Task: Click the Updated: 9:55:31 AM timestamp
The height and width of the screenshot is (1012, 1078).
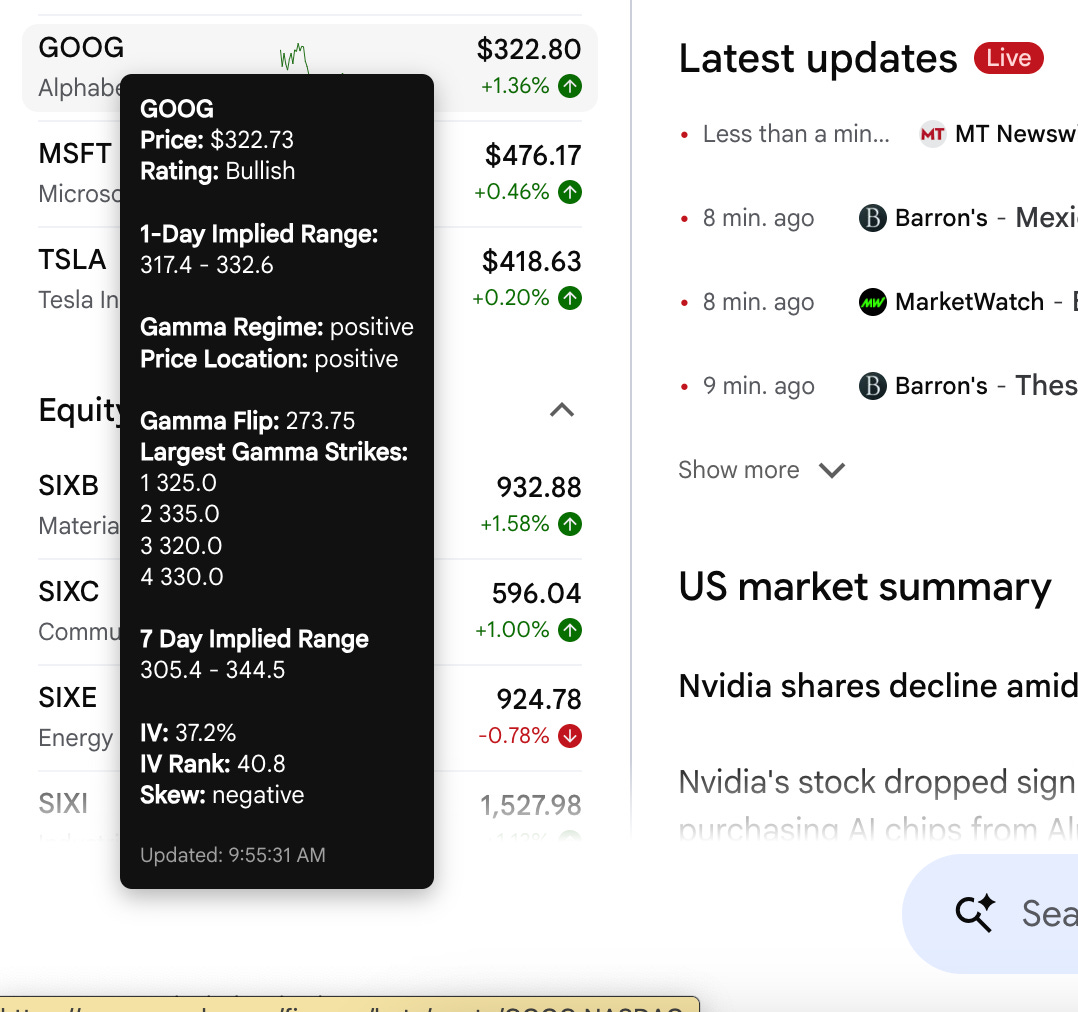Action: tap(232, 855)
